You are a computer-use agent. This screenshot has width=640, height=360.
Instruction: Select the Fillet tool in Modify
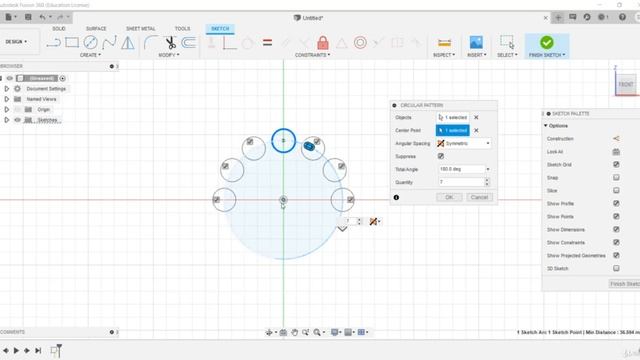point(151,42)
